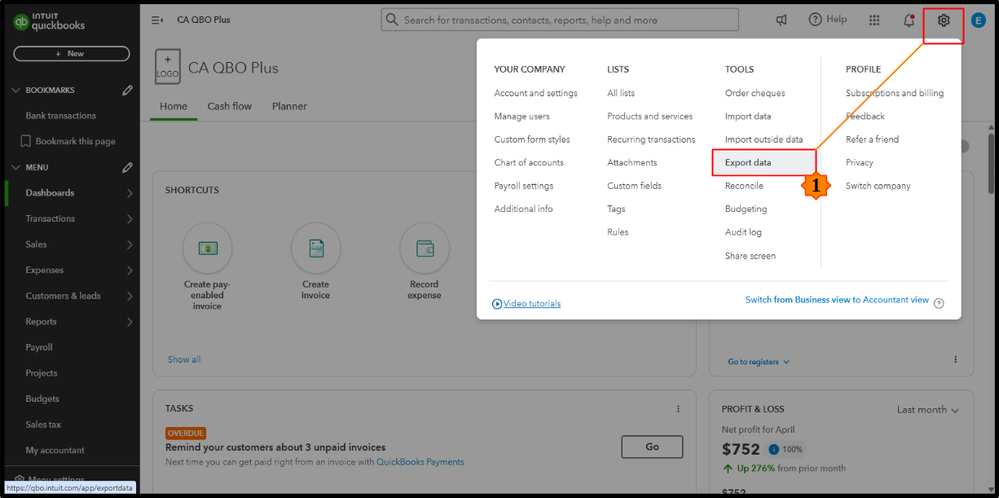Select Switch company
999x498 pixels.
click(878, 185)
